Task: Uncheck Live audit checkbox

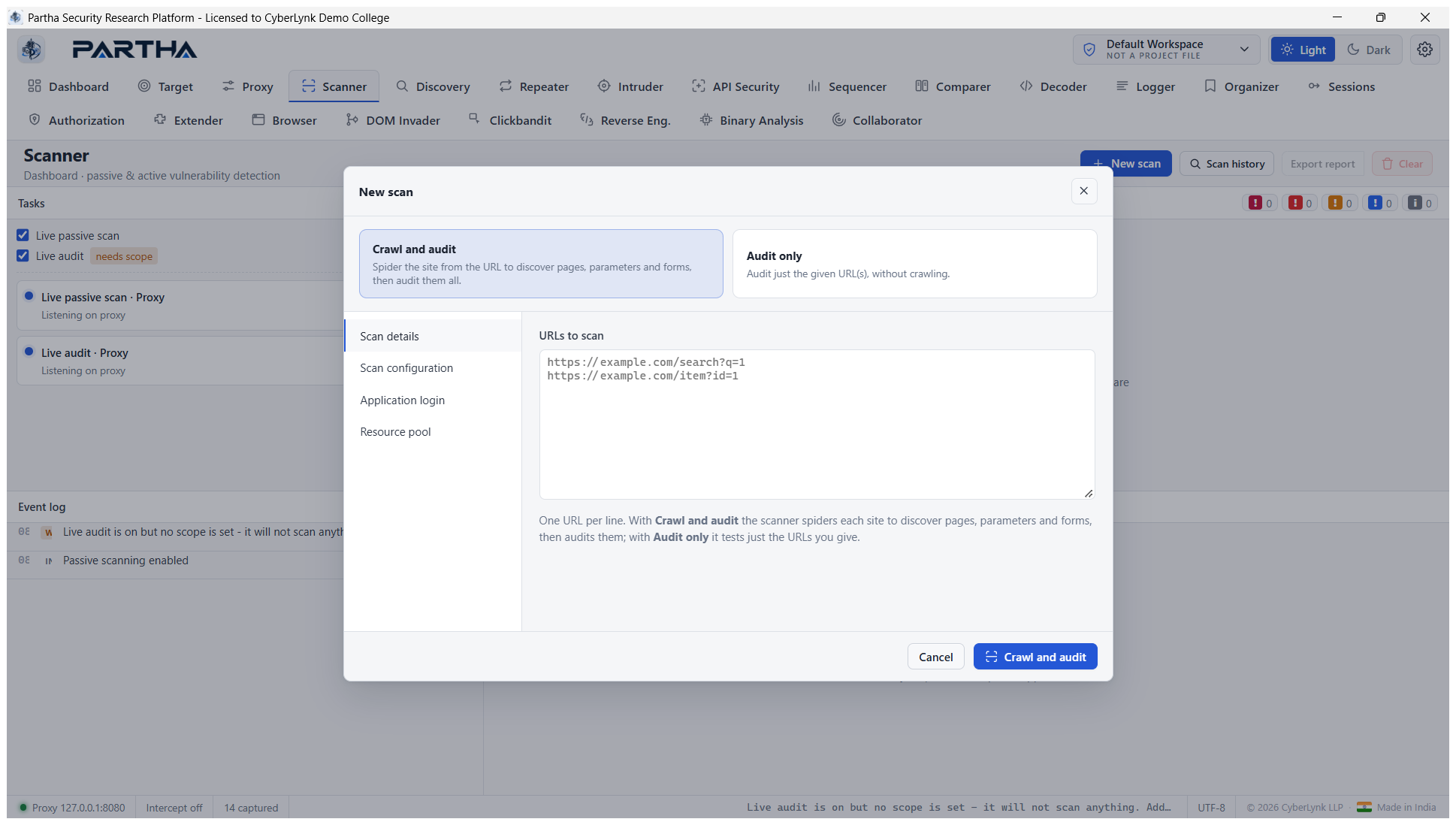Action: point(23,255)
